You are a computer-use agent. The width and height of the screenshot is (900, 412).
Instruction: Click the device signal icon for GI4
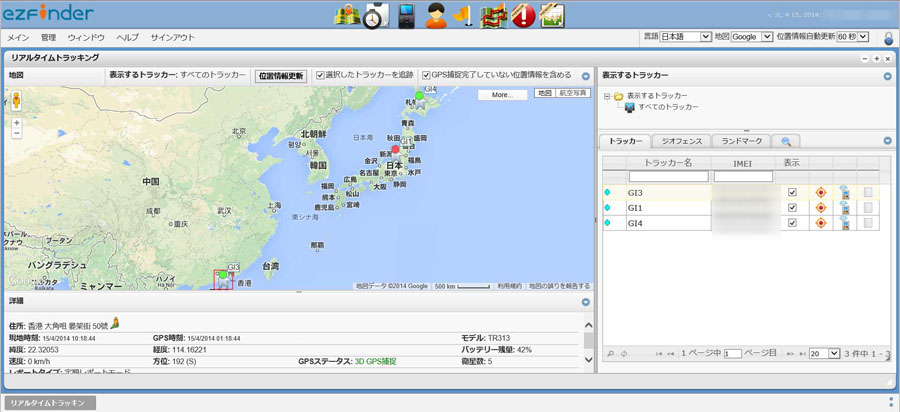pos(844,223)
